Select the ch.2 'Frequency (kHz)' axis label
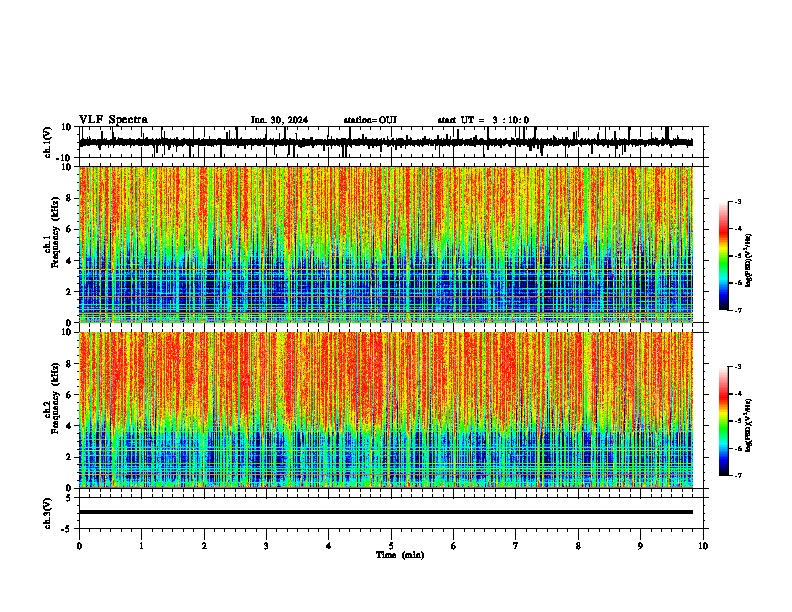The width and height of the screenshot is (792, 612). click(55, 398)
